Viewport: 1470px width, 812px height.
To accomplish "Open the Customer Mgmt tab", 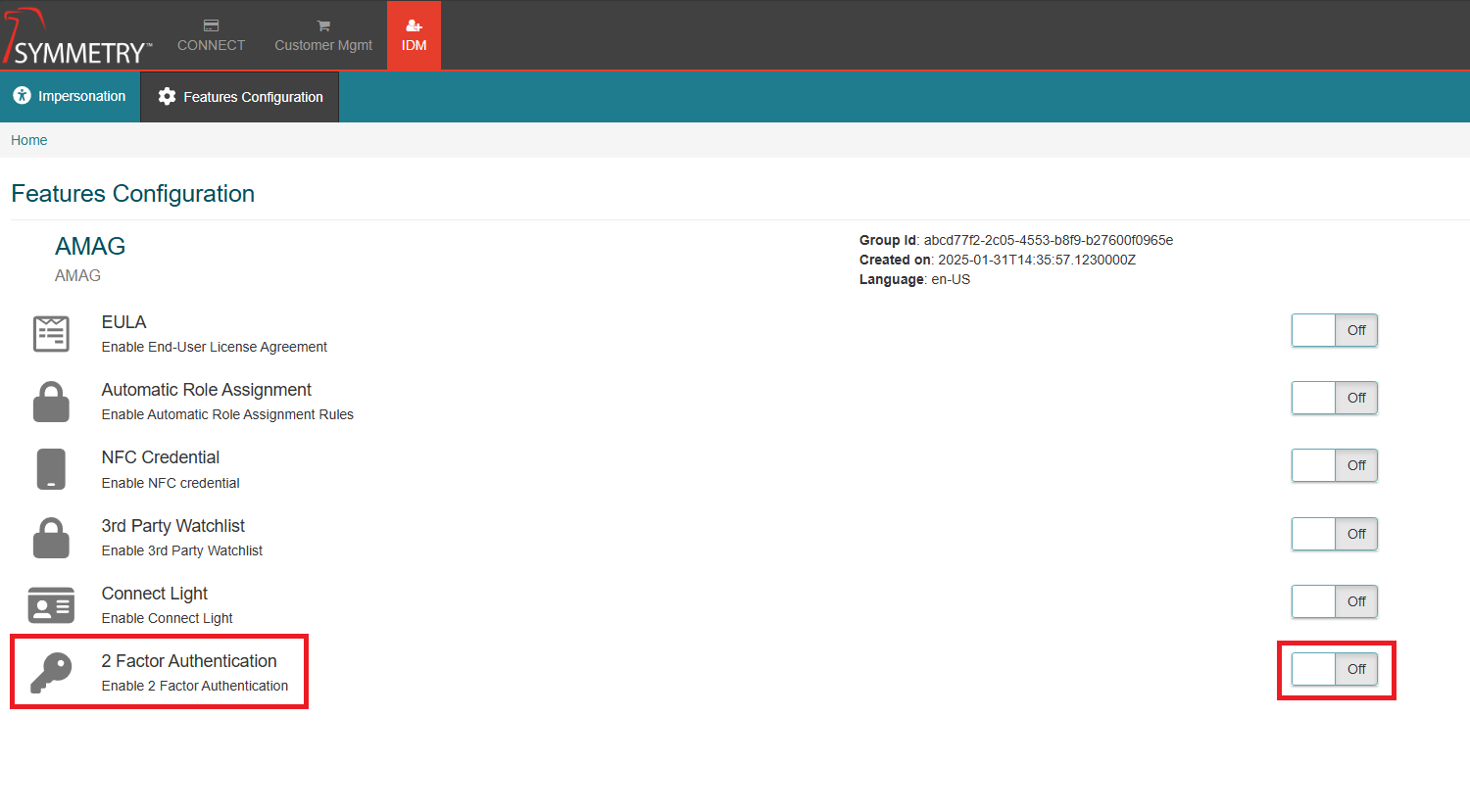I will (323, 35).
